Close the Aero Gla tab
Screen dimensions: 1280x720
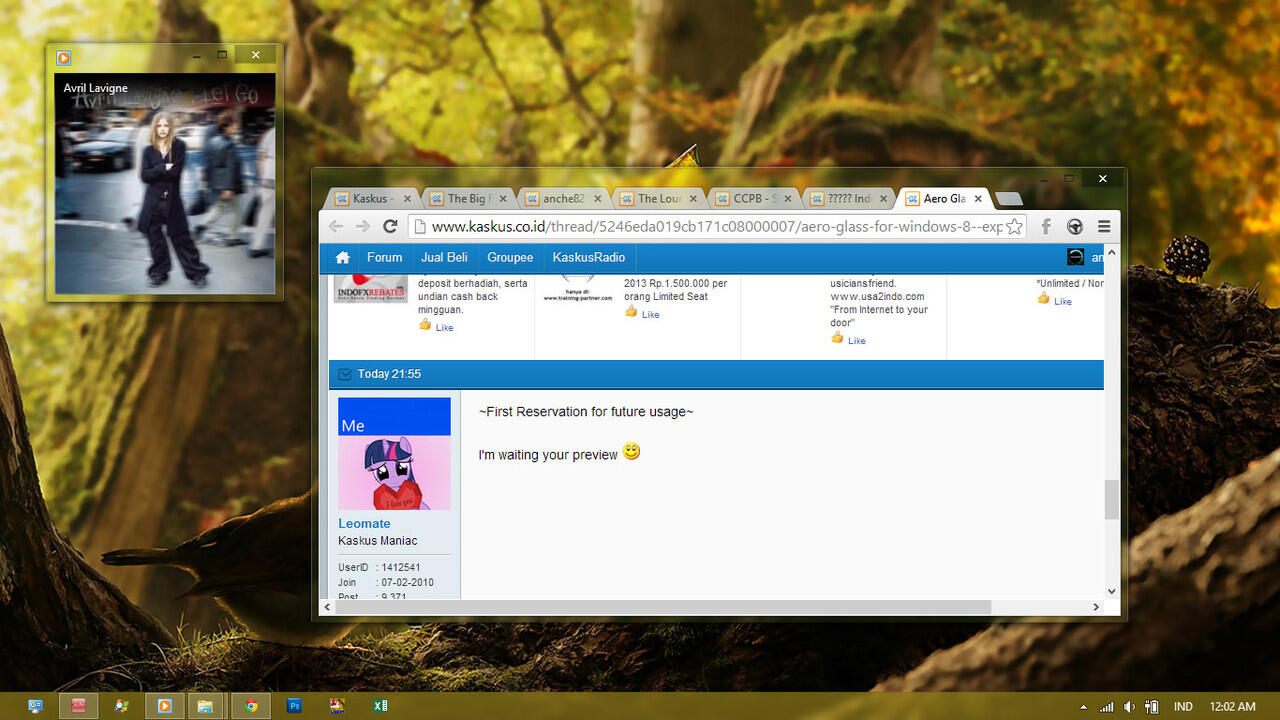(x=978, y=199)
